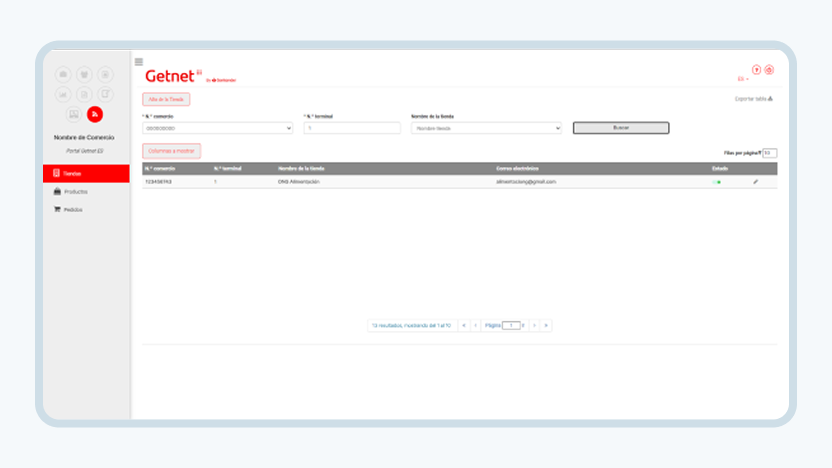Click the red help question mark icon
Viewport: 832px width, 468px height.
756,70
